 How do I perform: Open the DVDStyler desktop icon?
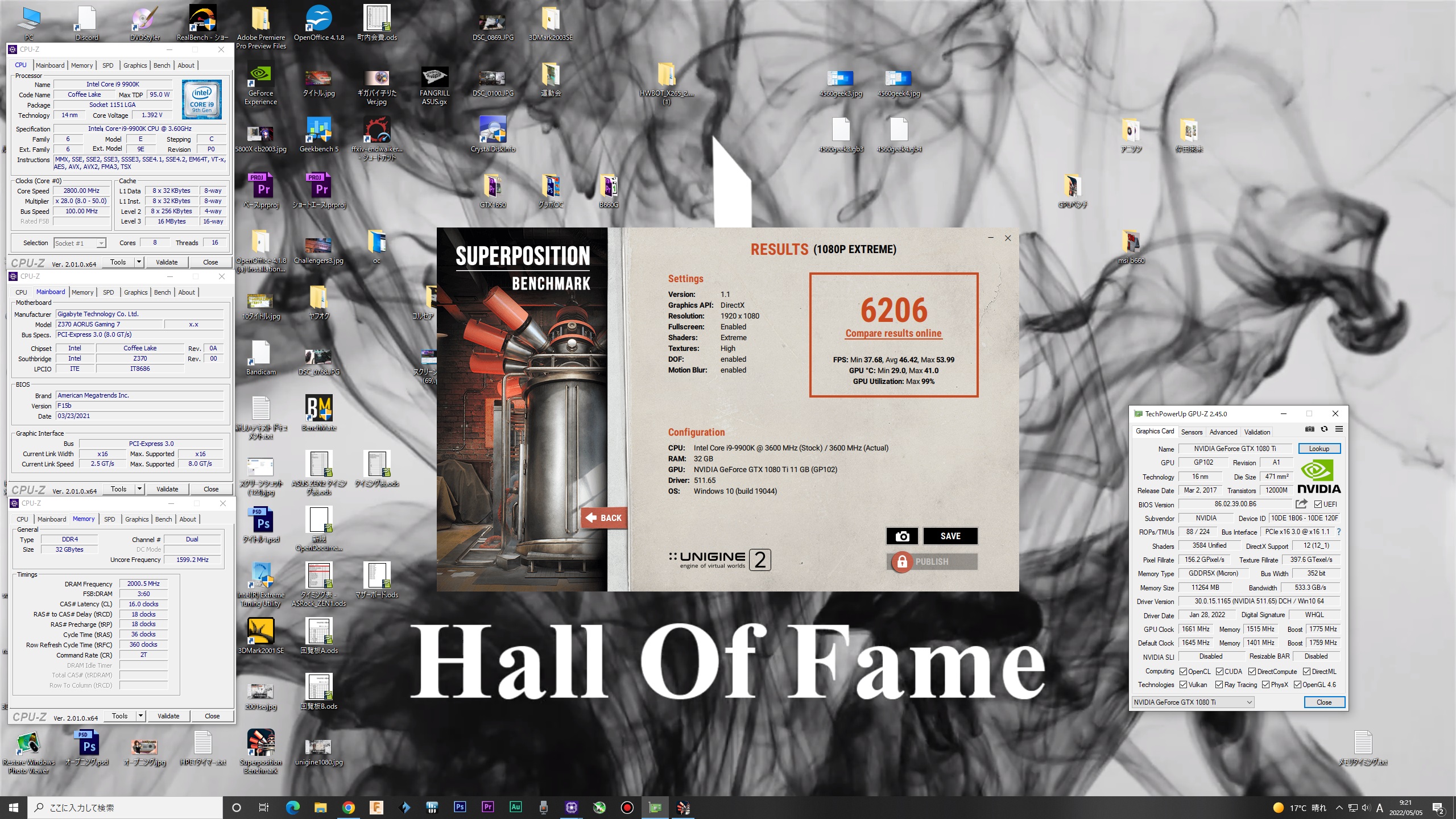pos(144,24)
